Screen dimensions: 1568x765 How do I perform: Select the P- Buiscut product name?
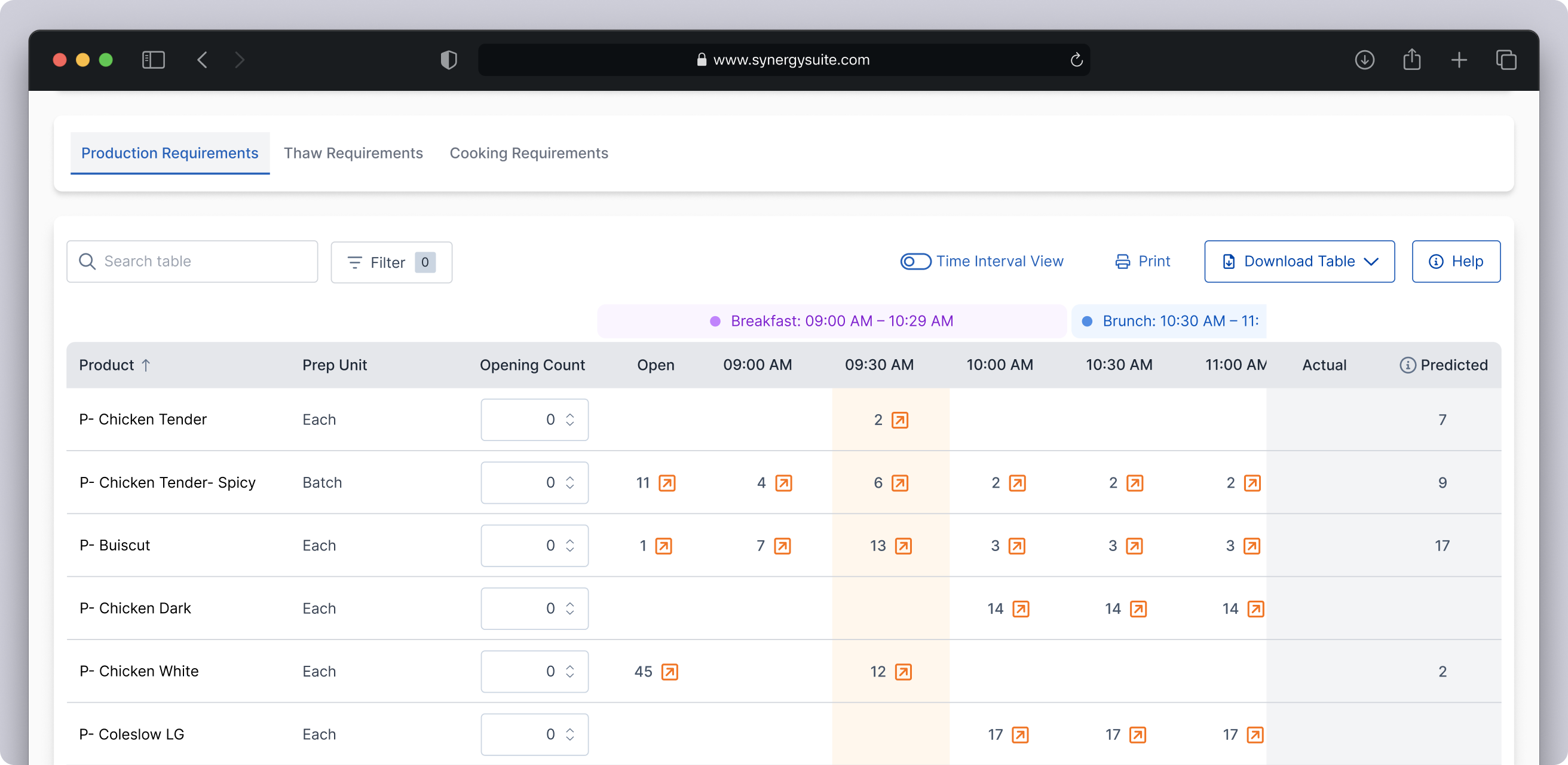click(115, 546)
